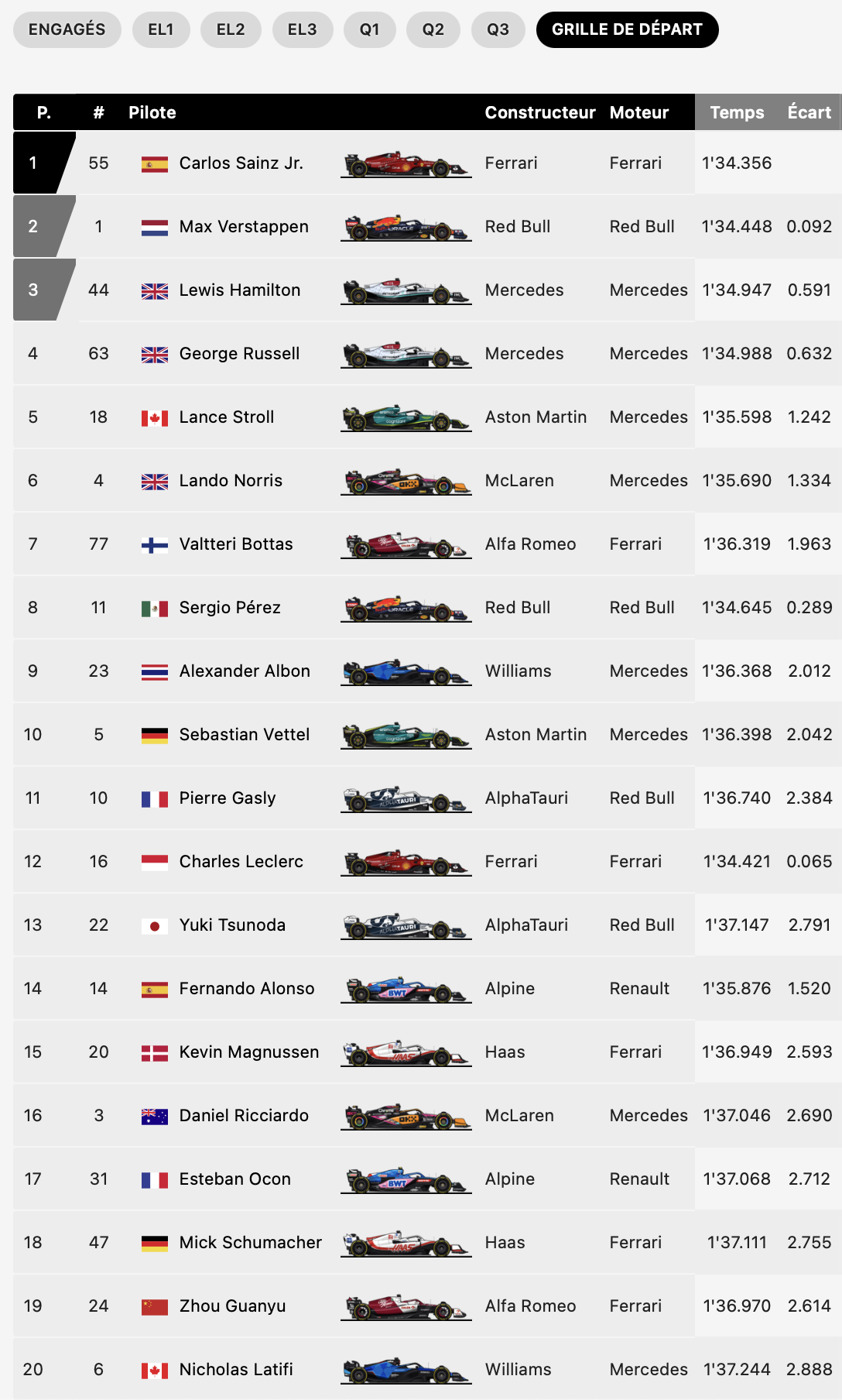This screenshot has height=1400, width=842.
Task: Click the Finnish flag beside Valtteri Bottas
Action: 155,544
